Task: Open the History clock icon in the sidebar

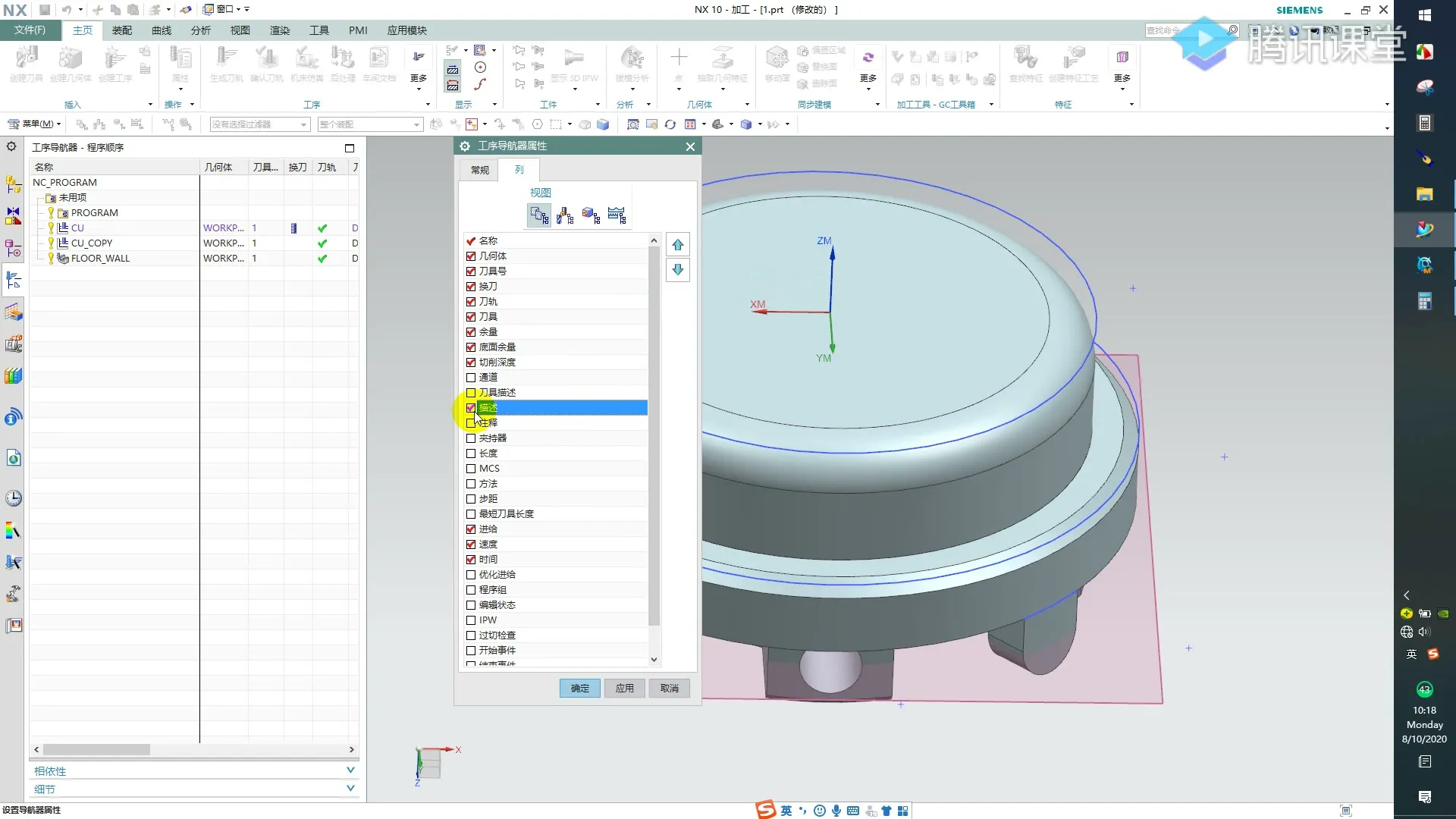Action: click(x=14, y=498)
